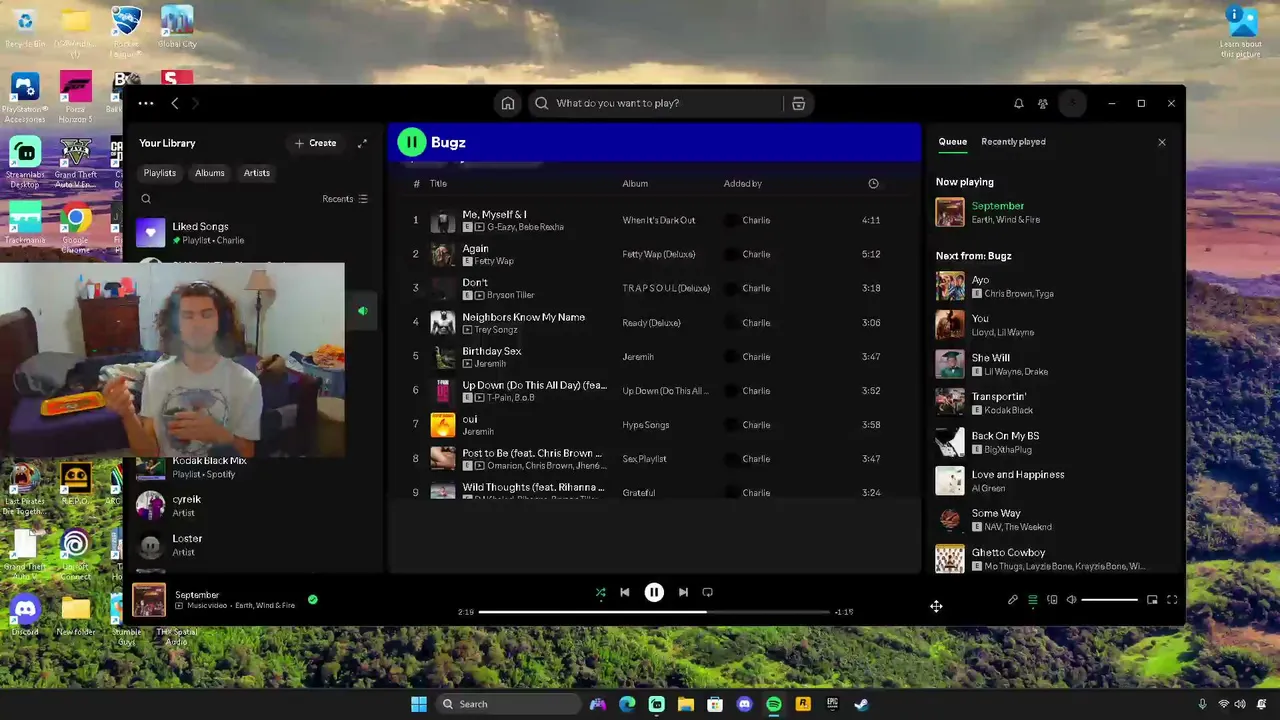Sort tracks by the Title column

tap(438, 184)
